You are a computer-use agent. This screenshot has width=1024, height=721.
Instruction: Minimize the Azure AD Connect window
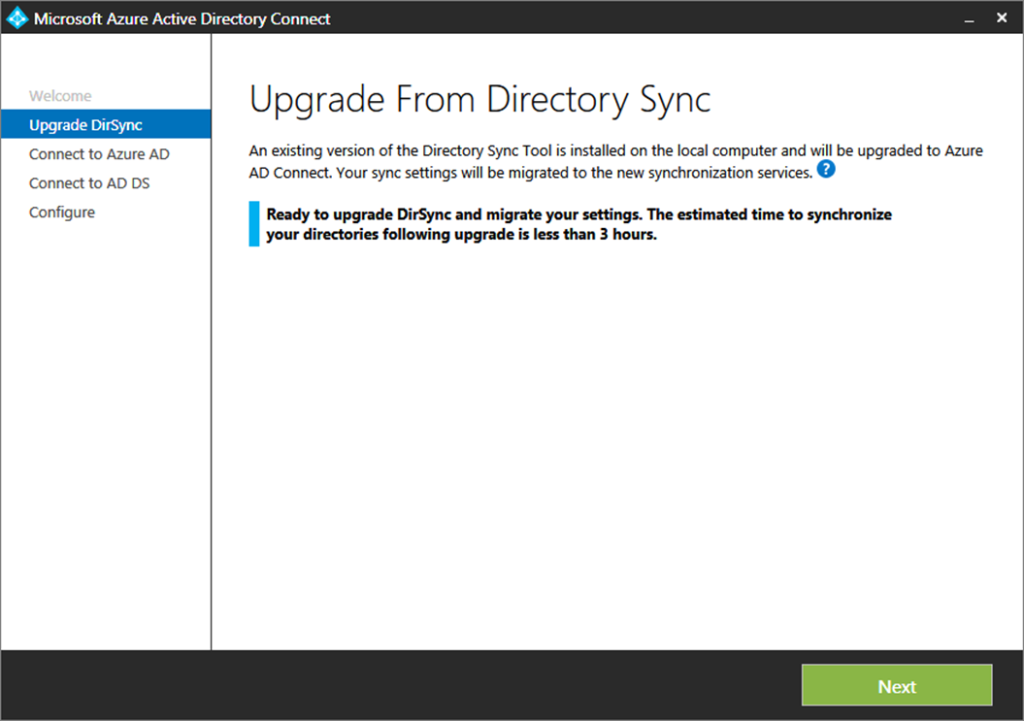tap(967, 18)
